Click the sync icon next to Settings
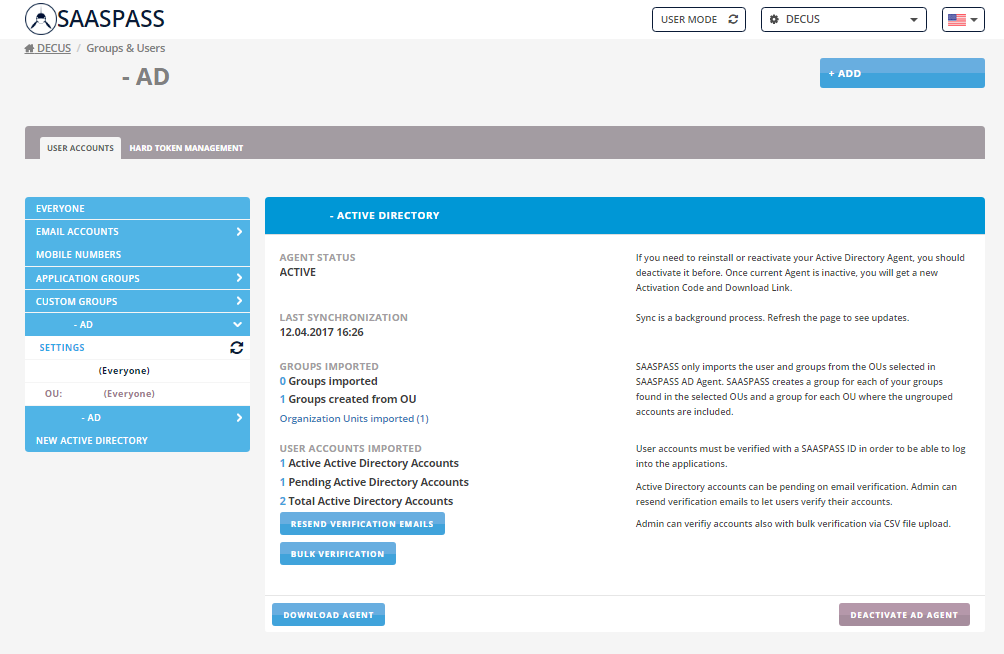The width and height of the screenshot is (1004, 654). point(237,348)
